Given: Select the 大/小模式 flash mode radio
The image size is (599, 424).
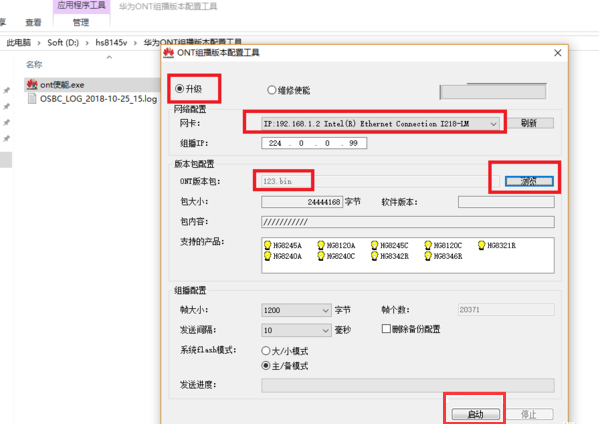Looking at the screenshot, I should click(266, 351).
